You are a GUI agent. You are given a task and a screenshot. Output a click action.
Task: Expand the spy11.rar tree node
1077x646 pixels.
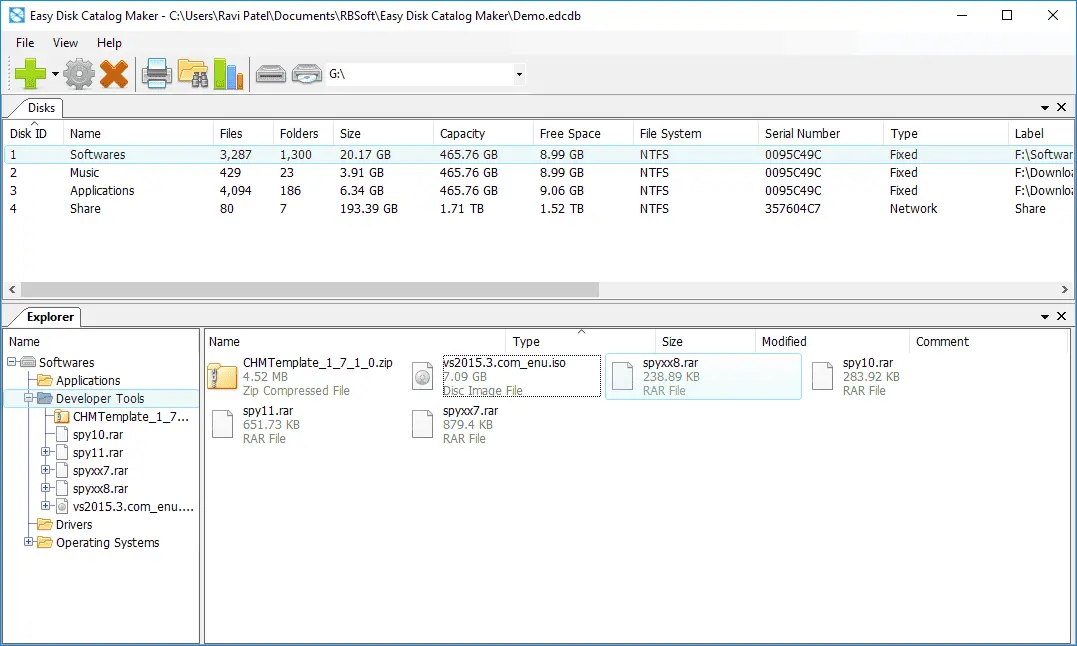click(x=45, y=452)
